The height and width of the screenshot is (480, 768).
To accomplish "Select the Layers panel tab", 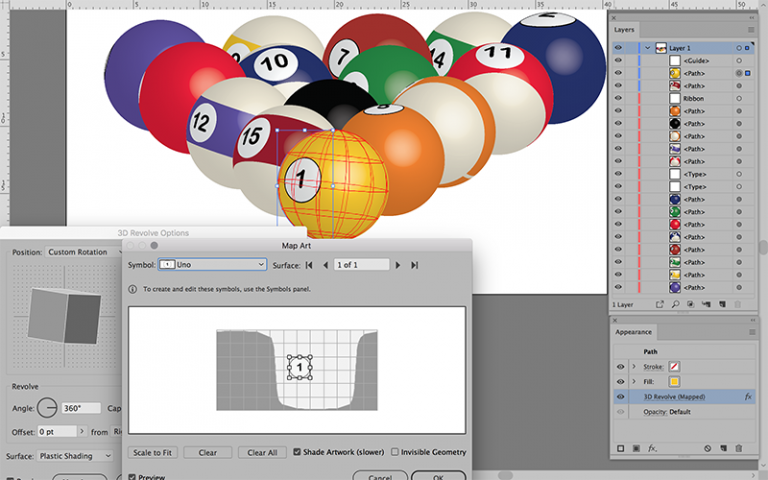I will coord(624,30).
